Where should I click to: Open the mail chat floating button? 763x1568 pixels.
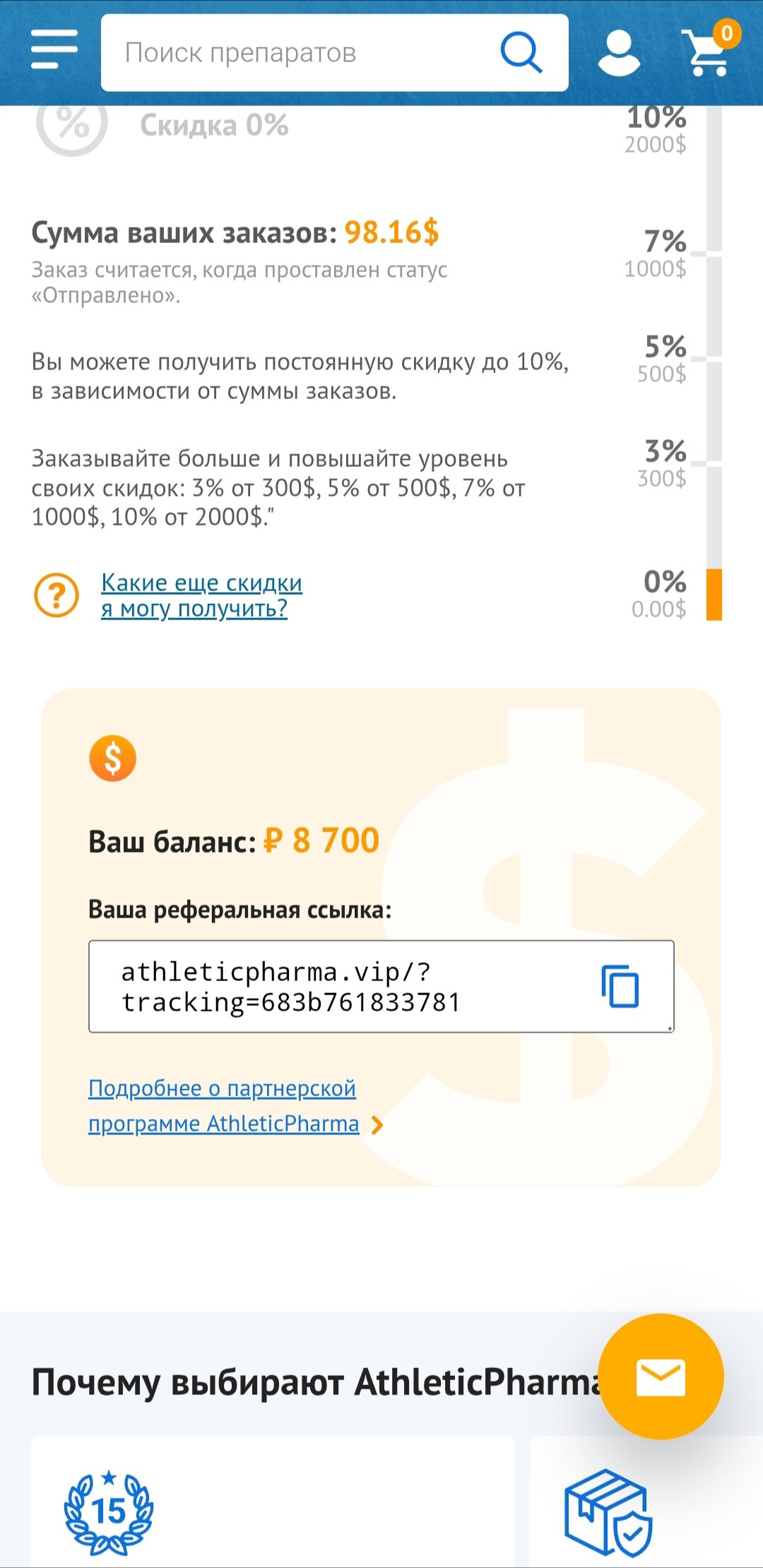pos(661,1377)
